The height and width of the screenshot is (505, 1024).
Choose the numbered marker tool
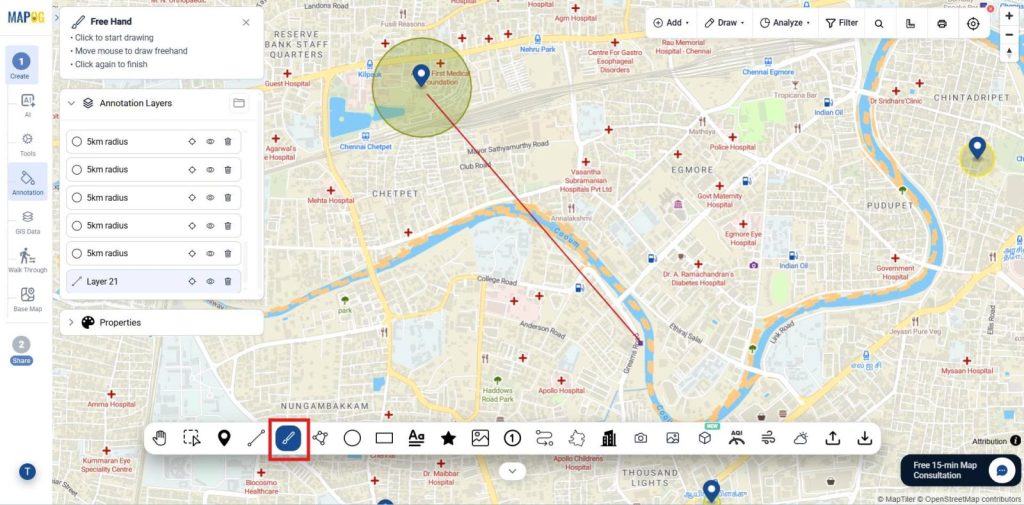coord(512,438)
